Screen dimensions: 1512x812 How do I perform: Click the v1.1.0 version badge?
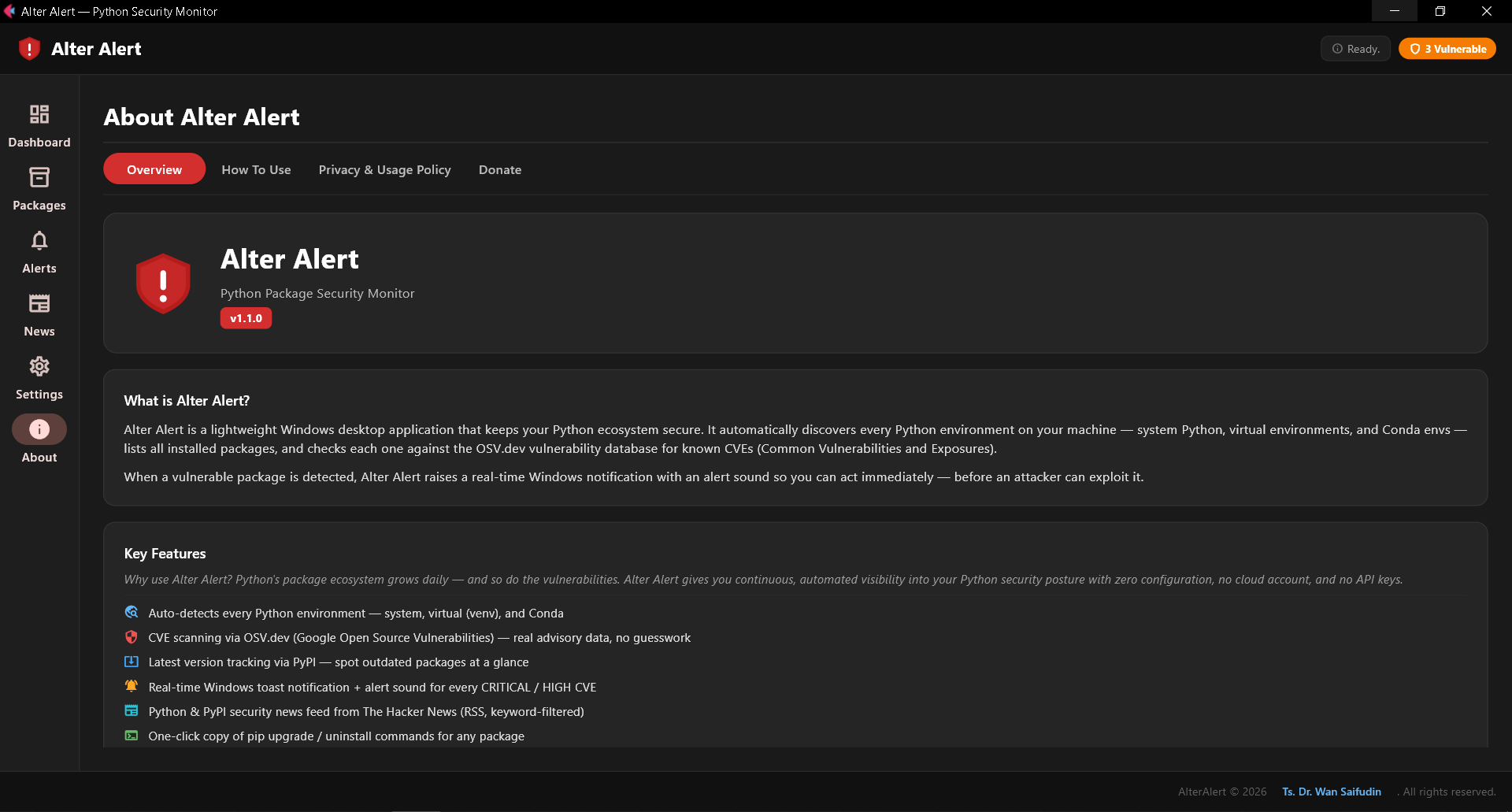[x=246, y=318]
